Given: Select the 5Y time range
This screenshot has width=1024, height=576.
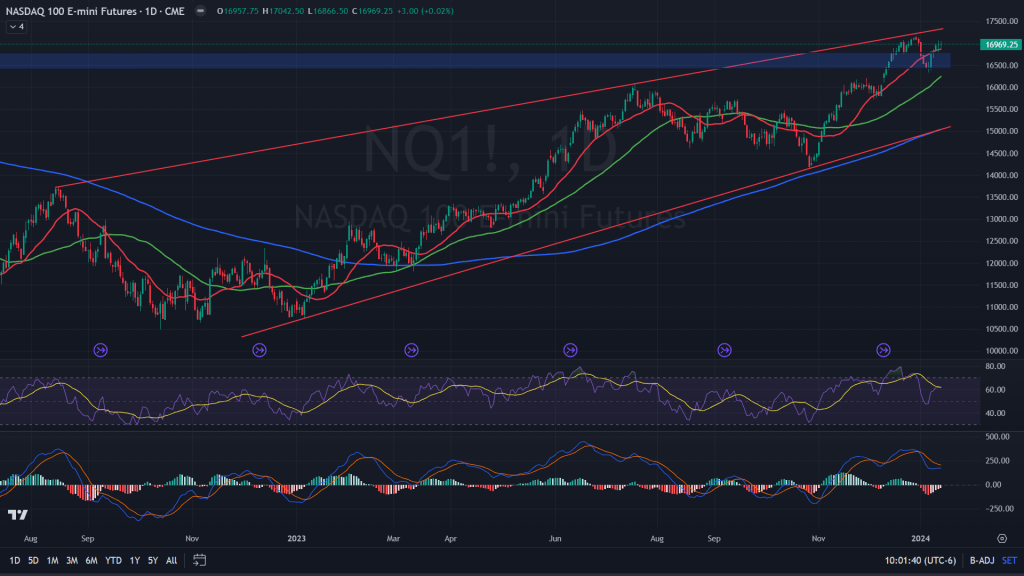Looking at the screenshot, I should coord(152,560).
